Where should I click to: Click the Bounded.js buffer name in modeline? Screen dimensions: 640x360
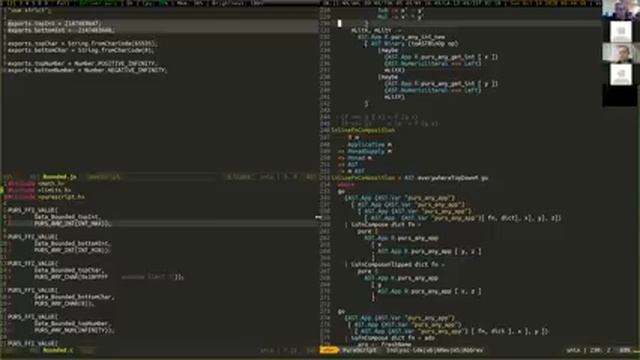click(x=60, y=177)
